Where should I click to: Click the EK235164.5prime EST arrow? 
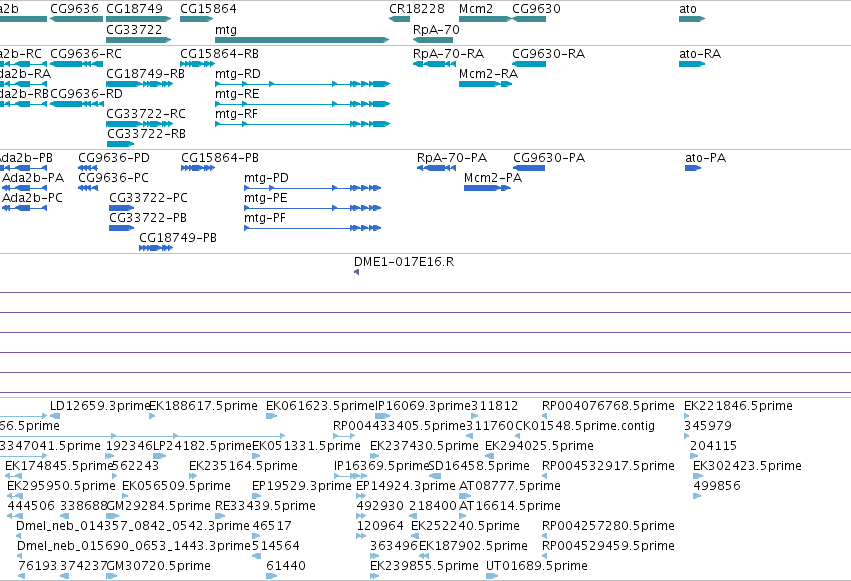(192, 476)
